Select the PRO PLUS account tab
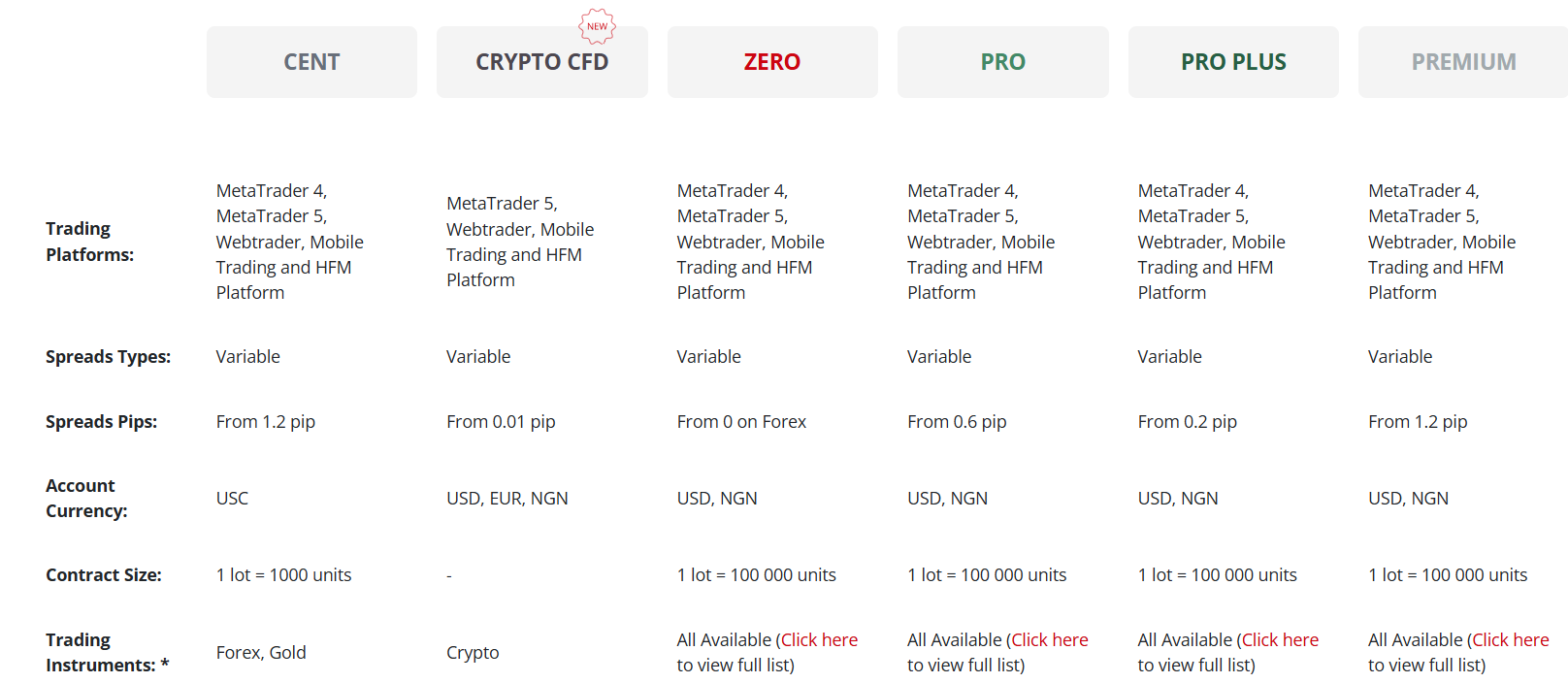The width and height of the screenshot is (1568, 683). [x=1233, y=62]
